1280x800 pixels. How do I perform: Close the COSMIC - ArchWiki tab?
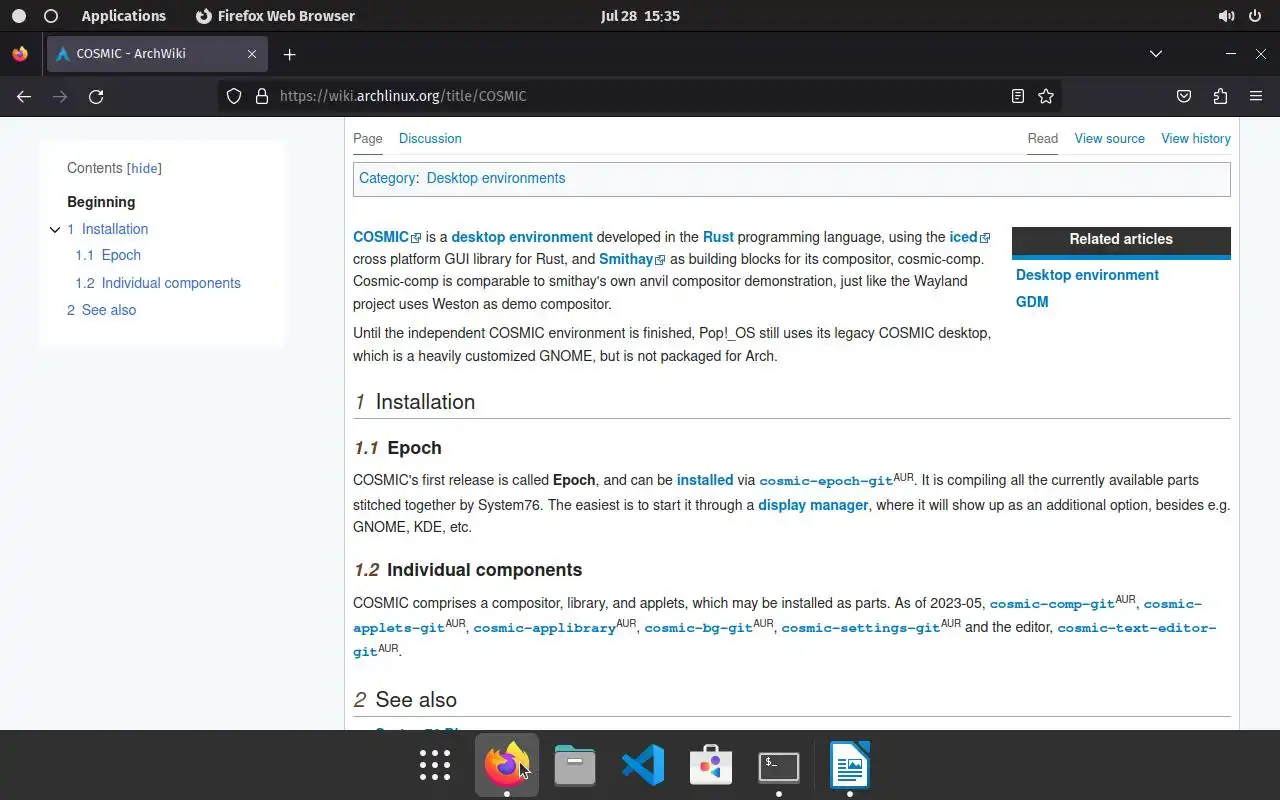click(252, 54)
